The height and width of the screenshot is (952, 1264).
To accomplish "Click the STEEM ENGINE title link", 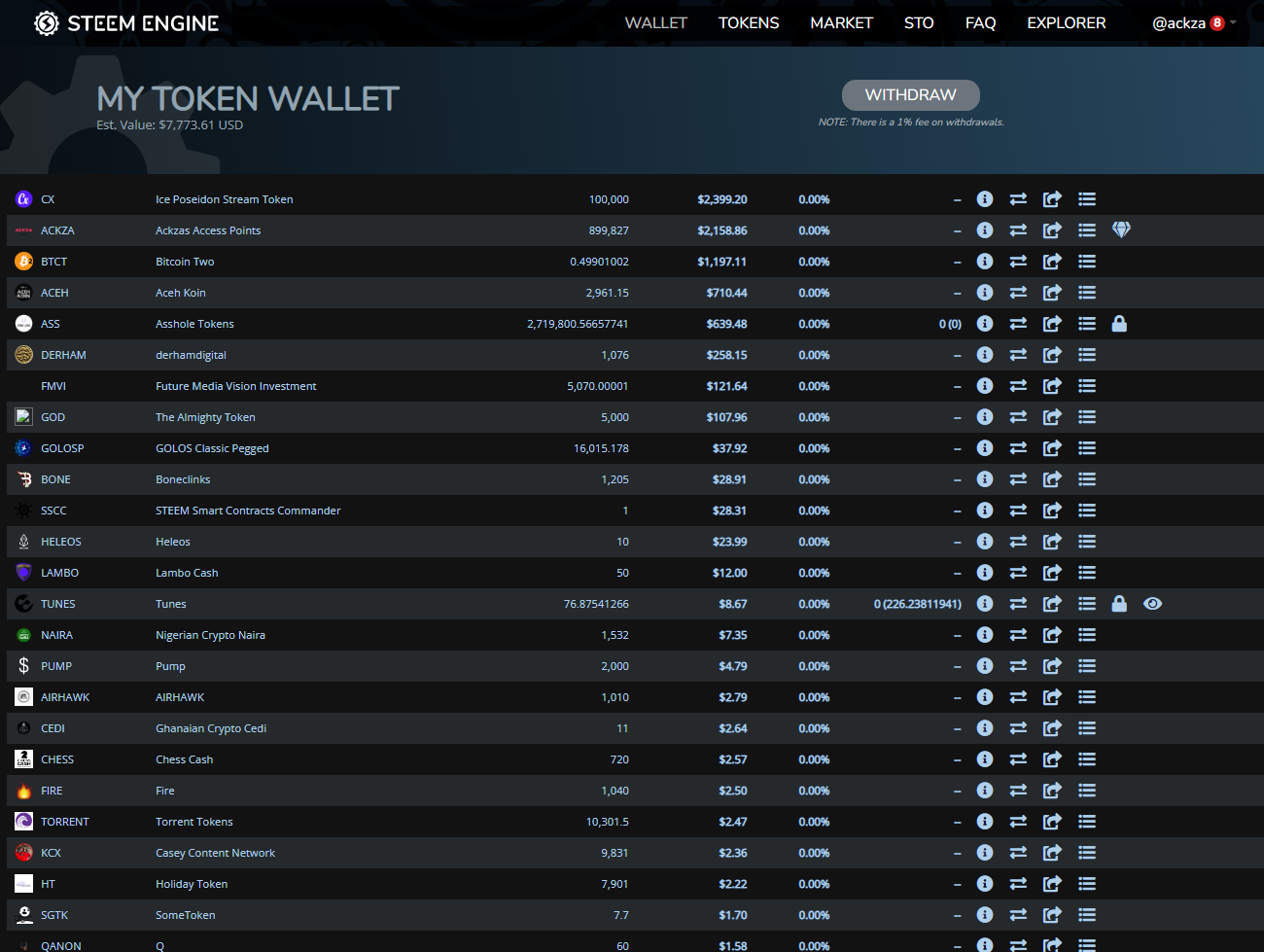I will pos(143,23).
